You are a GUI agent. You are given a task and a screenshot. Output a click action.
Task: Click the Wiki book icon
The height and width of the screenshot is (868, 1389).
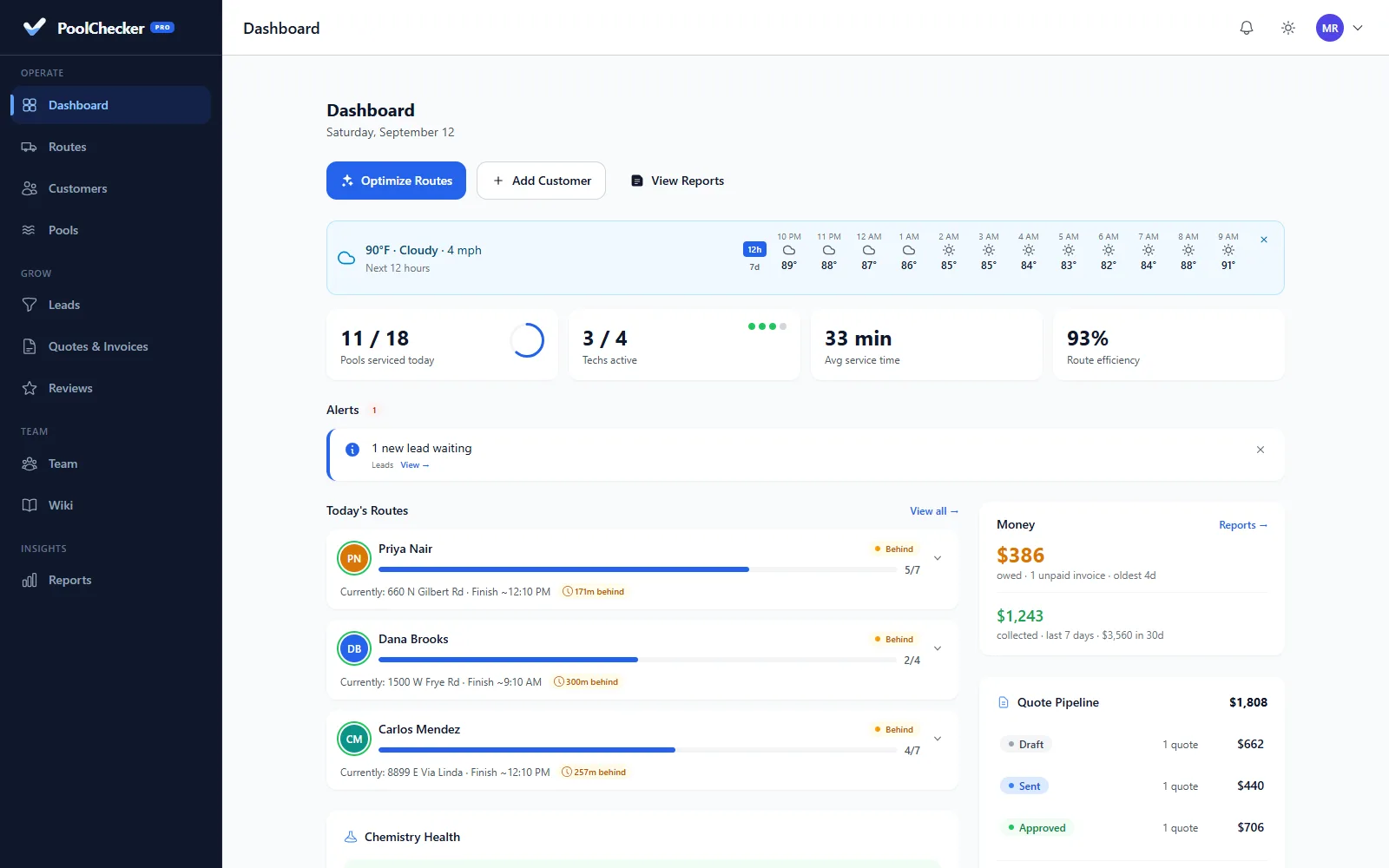30,505
